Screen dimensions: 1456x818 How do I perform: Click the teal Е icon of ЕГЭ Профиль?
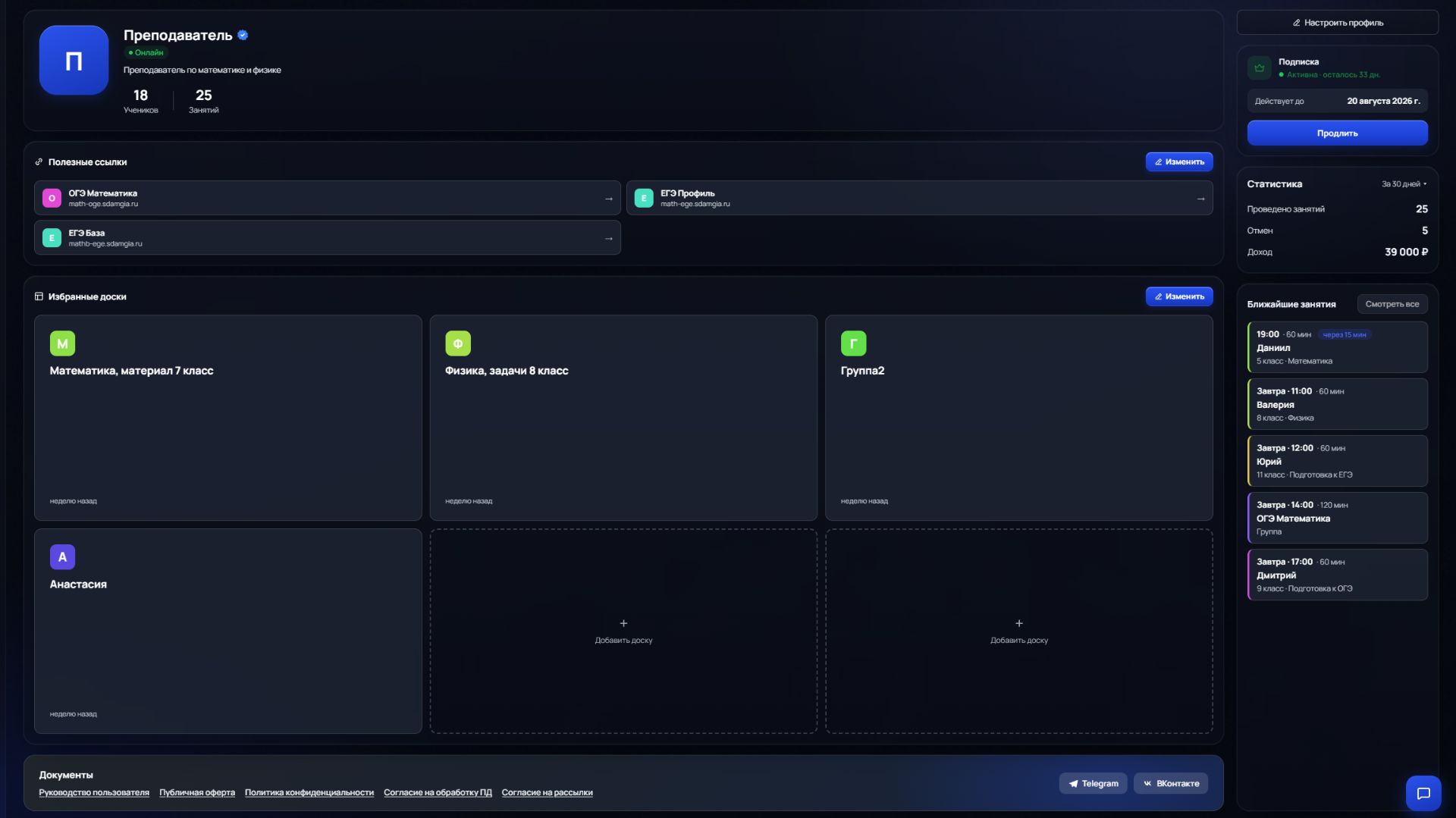click(x=643, y=198)
